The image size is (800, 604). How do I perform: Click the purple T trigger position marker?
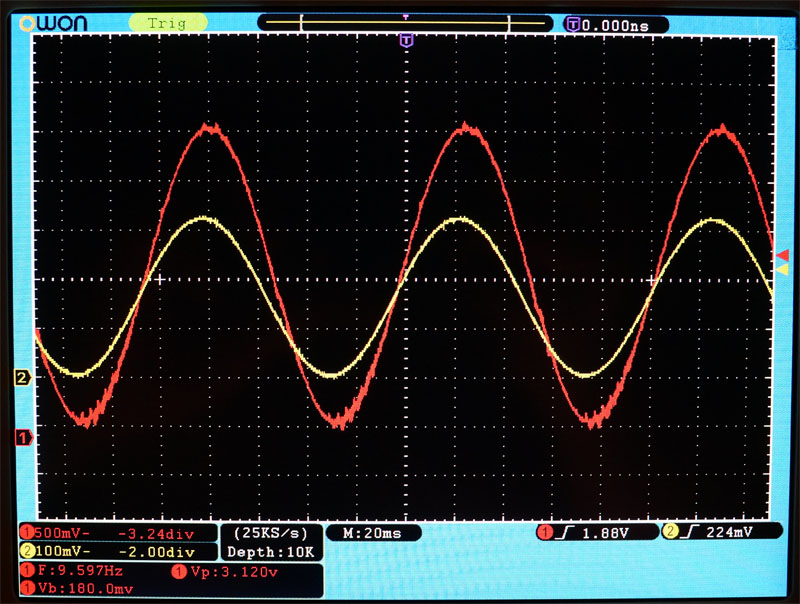click(406, 40)
